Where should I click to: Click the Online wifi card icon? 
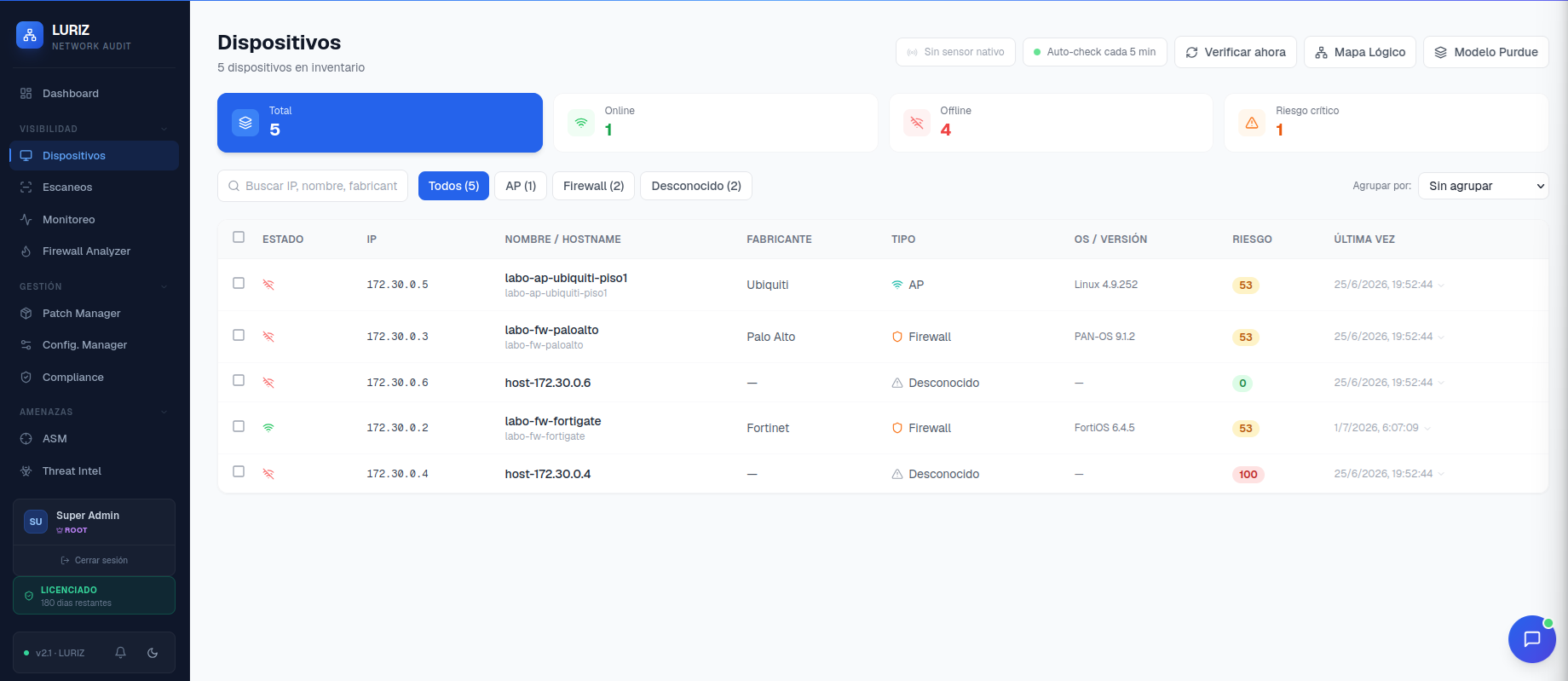(x=581, y=123)
